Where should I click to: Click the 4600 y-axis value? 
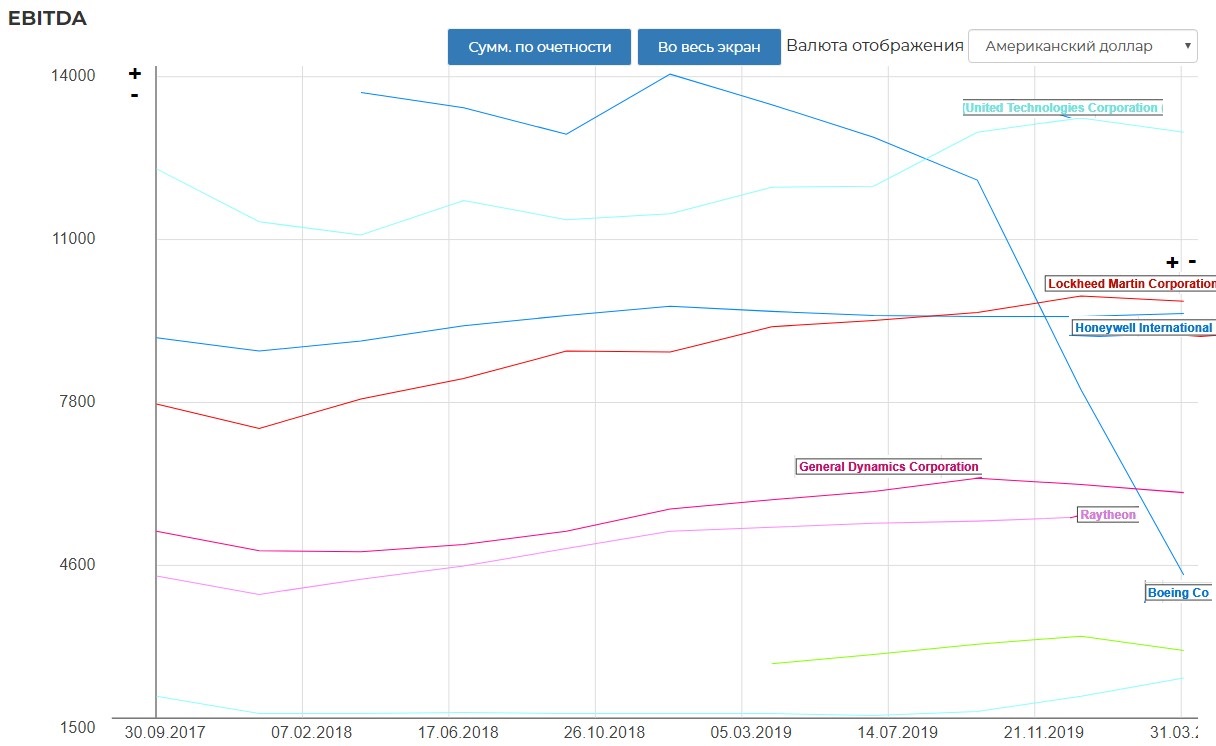(78, 565)
